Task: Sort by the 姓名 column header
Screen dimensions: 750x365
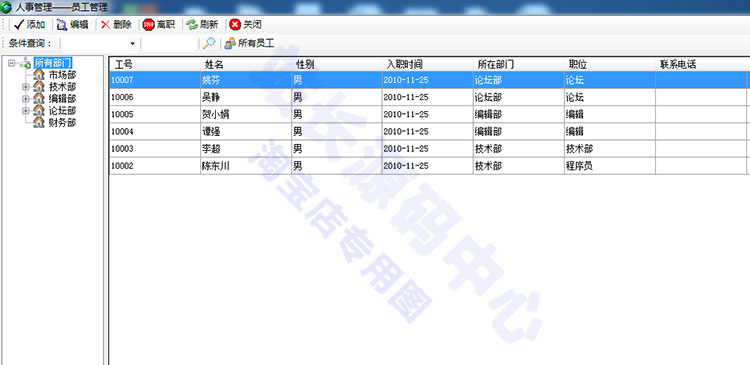Action: point(246,65)
